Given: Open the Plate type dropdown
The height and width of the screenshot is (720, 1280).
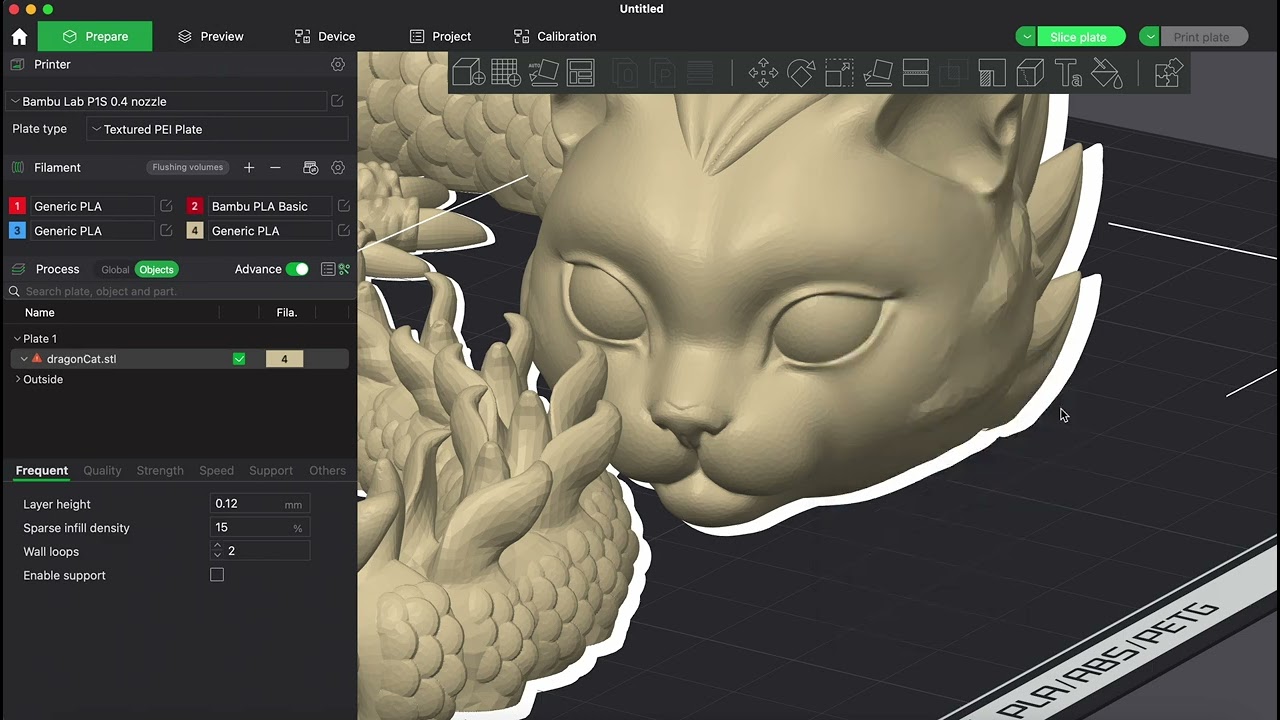Looking at the screenshot, I should coord(218,129).
